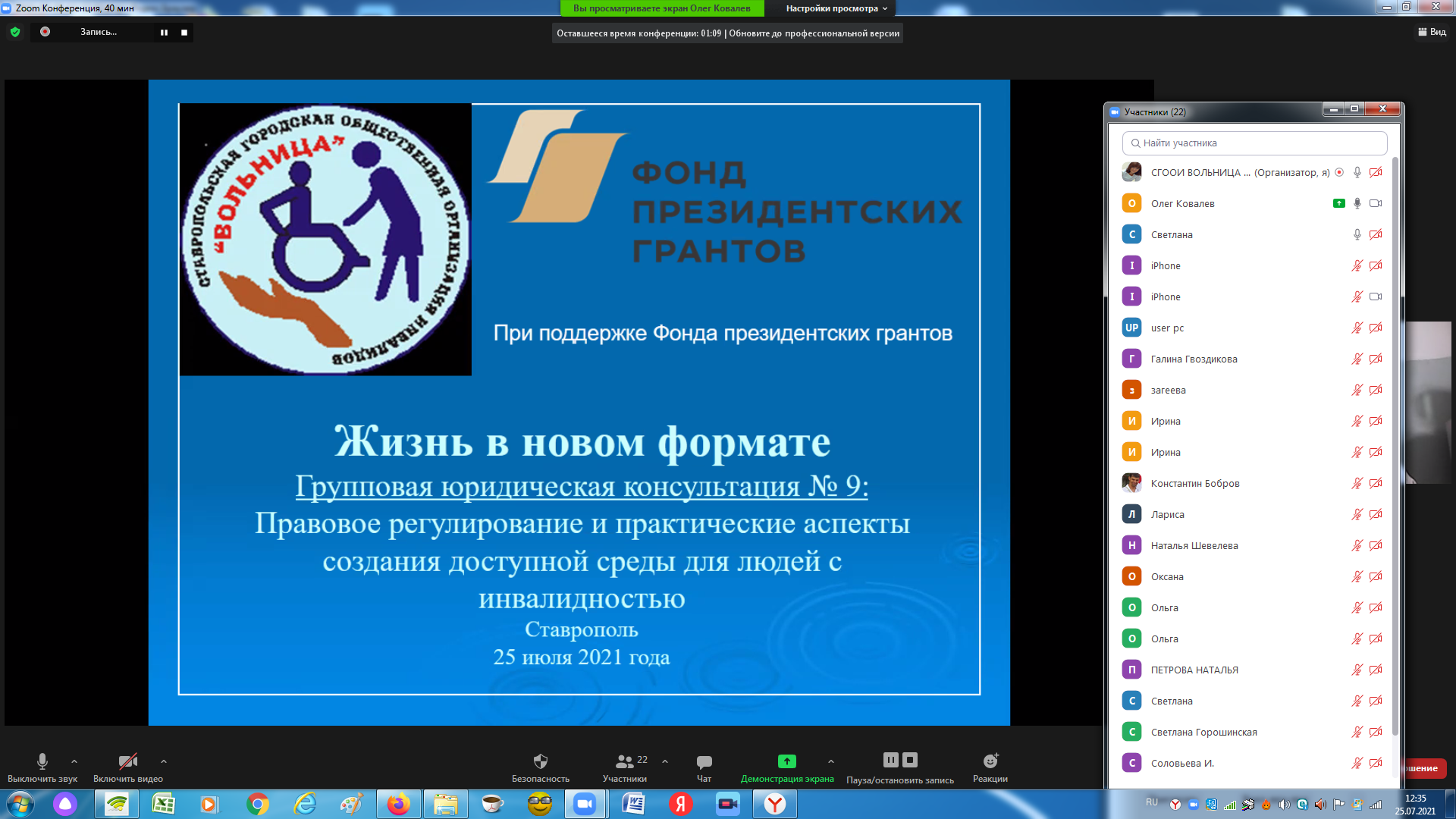1456x819 pixels.
Task: Open the Настройки просмотра dropdown
Action: pos(836,8)
